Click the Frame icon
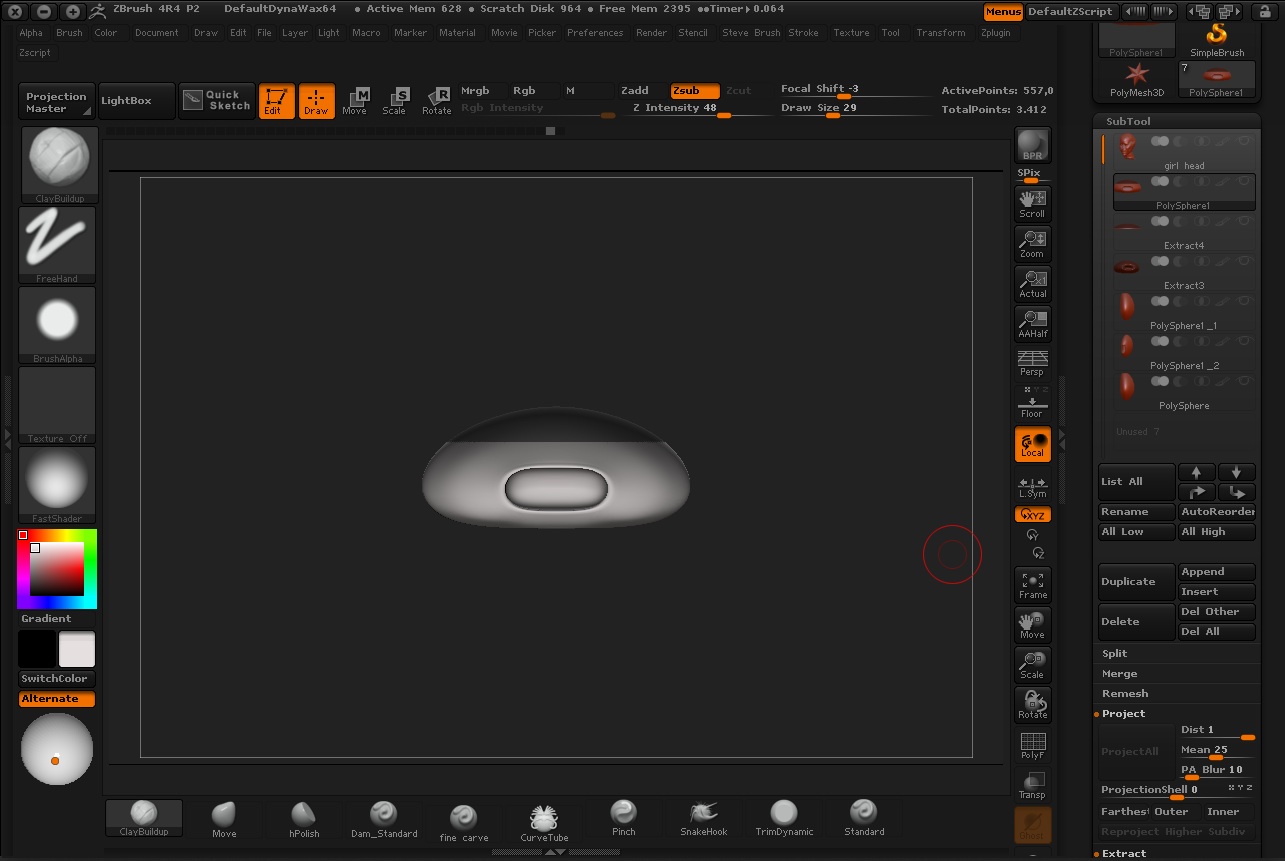The width and height of the screenshot is (1285, 861). pos(1032,585)
